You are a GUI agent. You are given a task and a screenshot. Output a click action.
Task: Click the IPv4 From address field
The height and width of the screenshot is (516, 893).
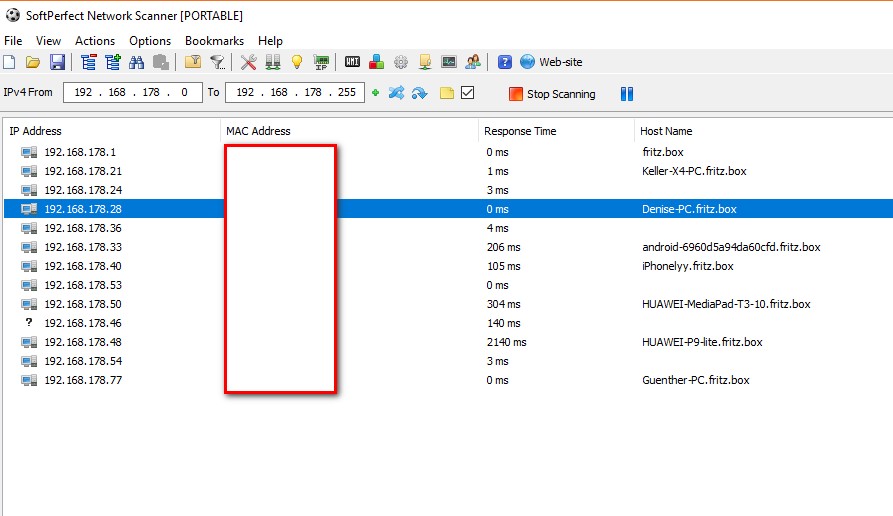pyautogui.click(x=133, y=92)
